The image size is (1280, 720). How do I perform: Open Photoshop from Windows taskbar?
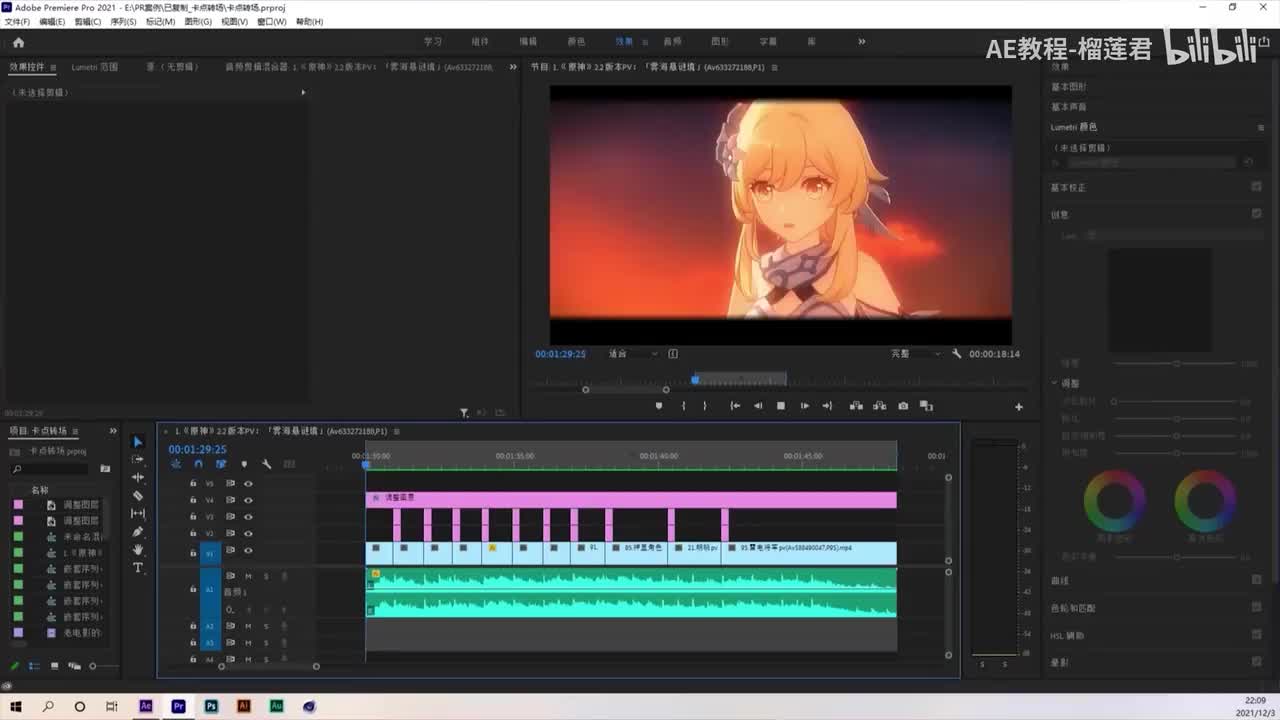[211, 706]
